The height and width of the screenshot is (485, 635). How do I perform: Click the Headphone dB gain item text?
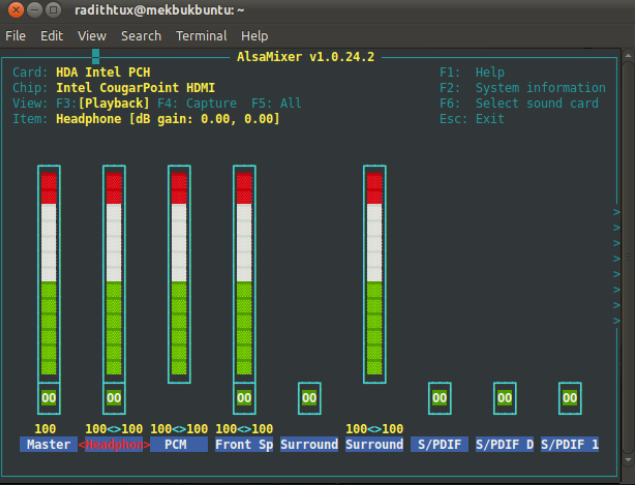(168, 119)
